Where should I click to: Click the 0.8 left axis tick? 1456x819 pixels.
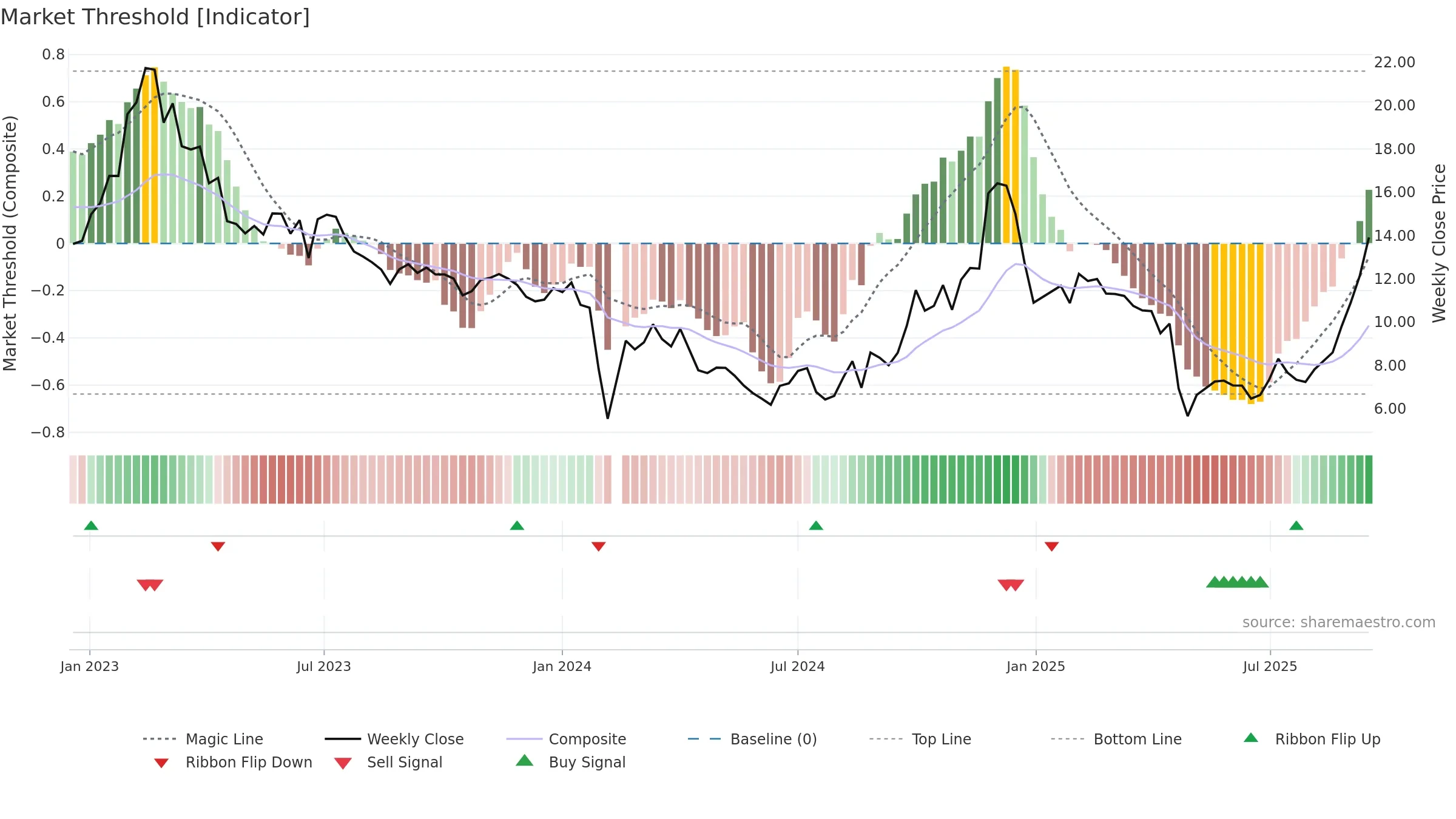[53, 55]
